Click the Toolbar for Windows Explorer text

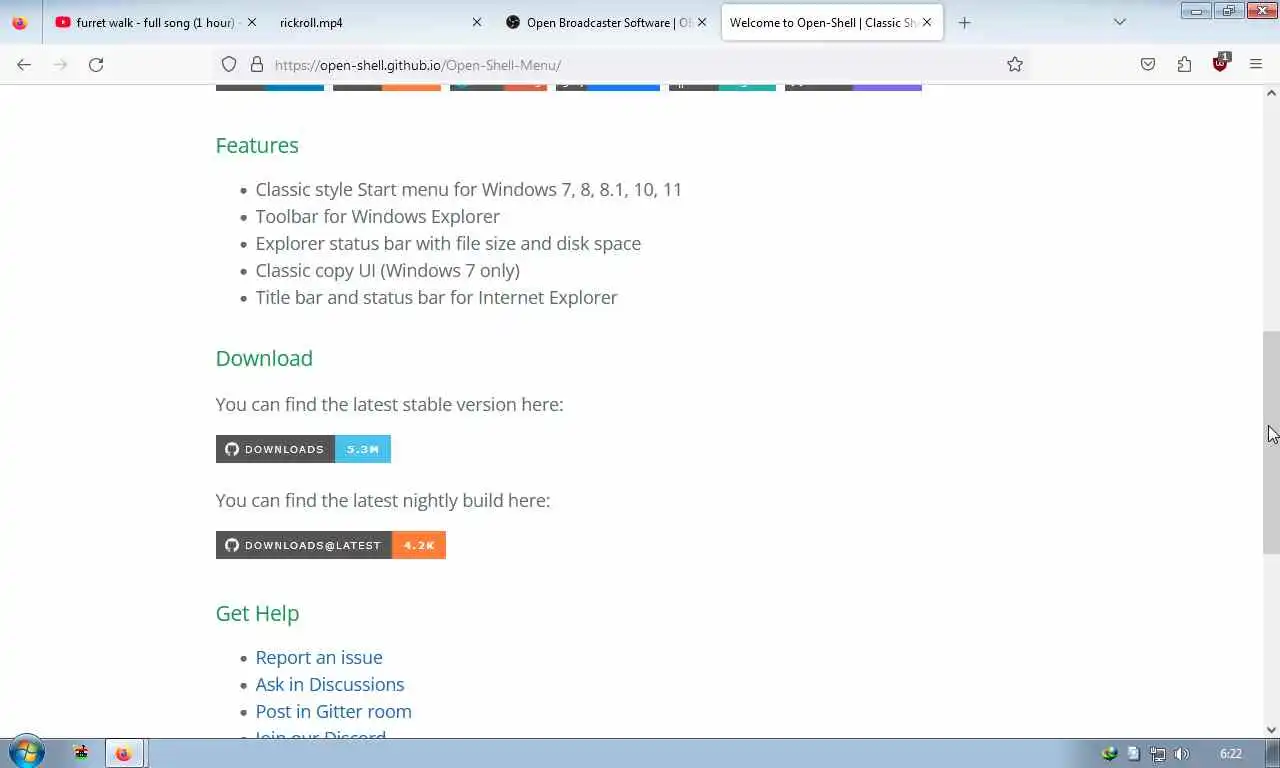[378, 216]
